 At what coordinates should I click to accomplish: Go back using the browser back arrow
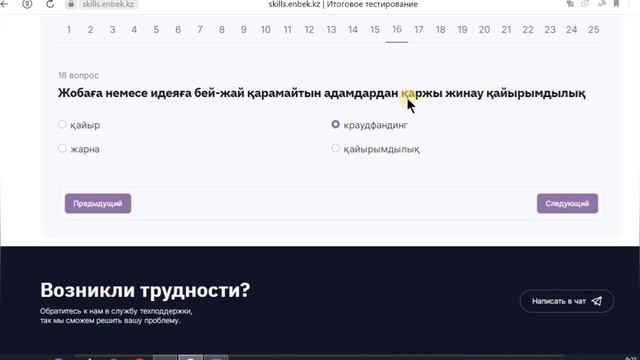(x=4, y=4)
